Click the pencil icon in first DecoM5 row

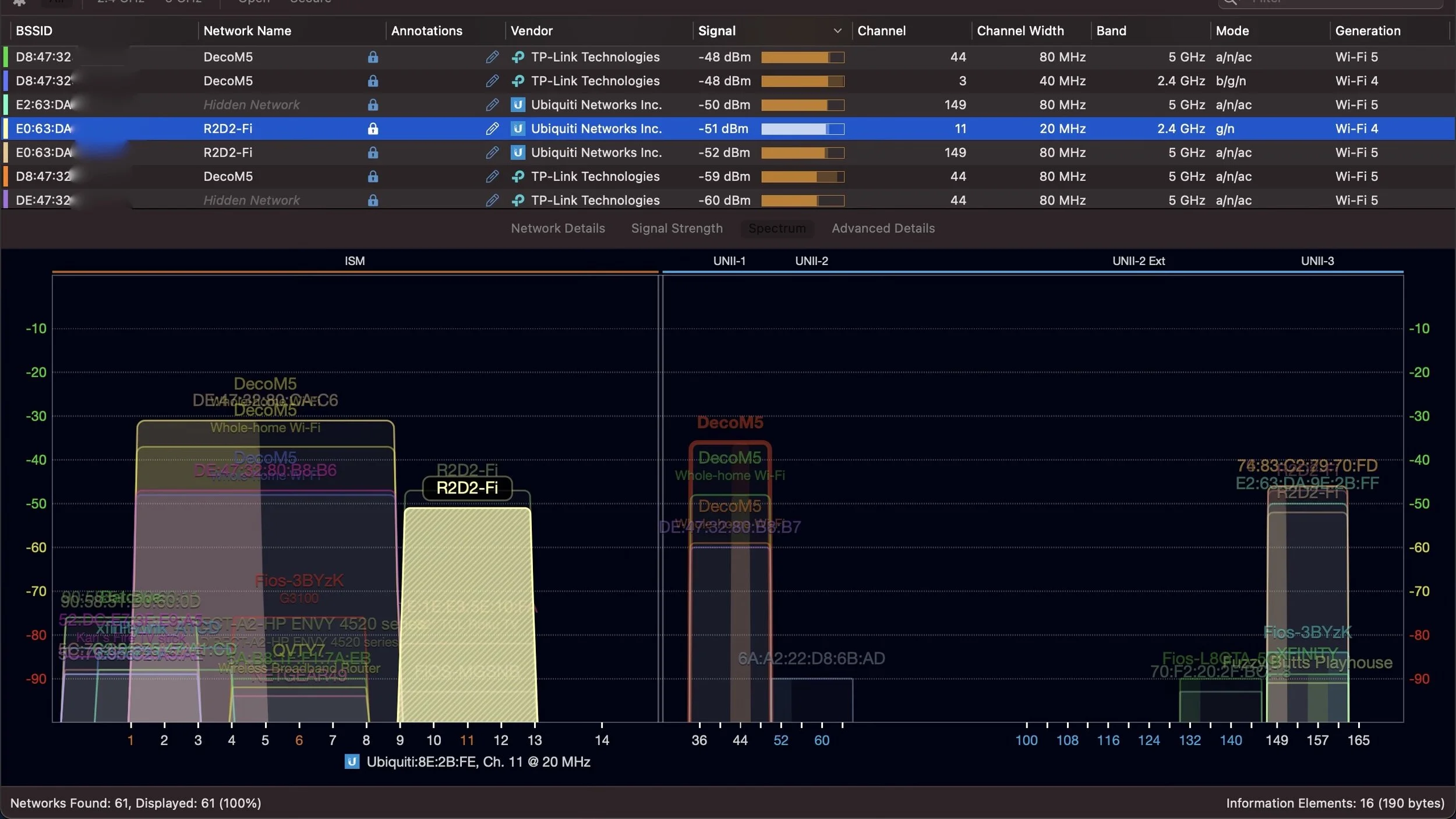tap(492, 57)
